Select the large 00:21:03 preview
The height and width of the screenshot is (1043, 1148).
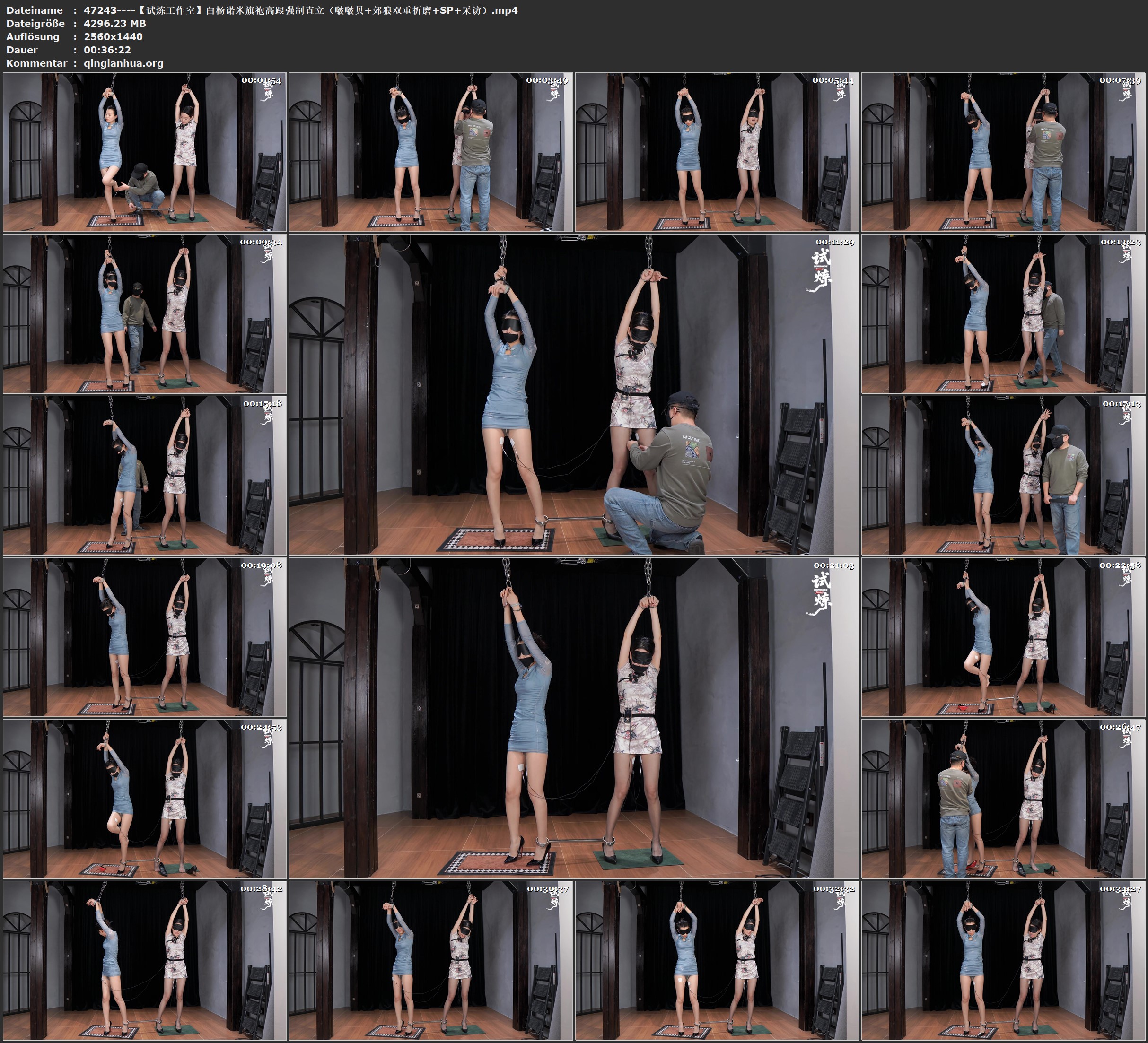pos(573,718)
